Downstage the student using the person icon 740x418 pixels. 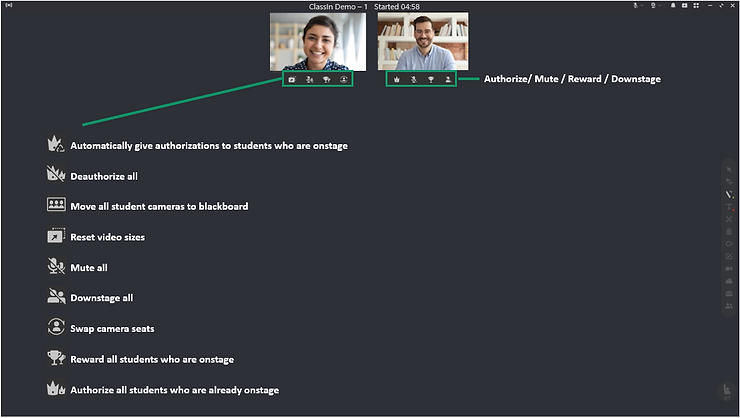(448, 78)
